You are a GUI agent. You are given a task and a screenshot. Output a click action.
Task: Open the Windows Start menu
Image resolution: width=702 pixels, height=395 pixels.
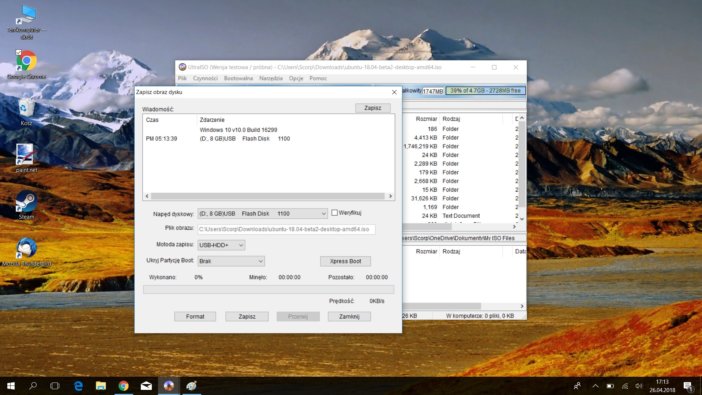pos(11,386)
